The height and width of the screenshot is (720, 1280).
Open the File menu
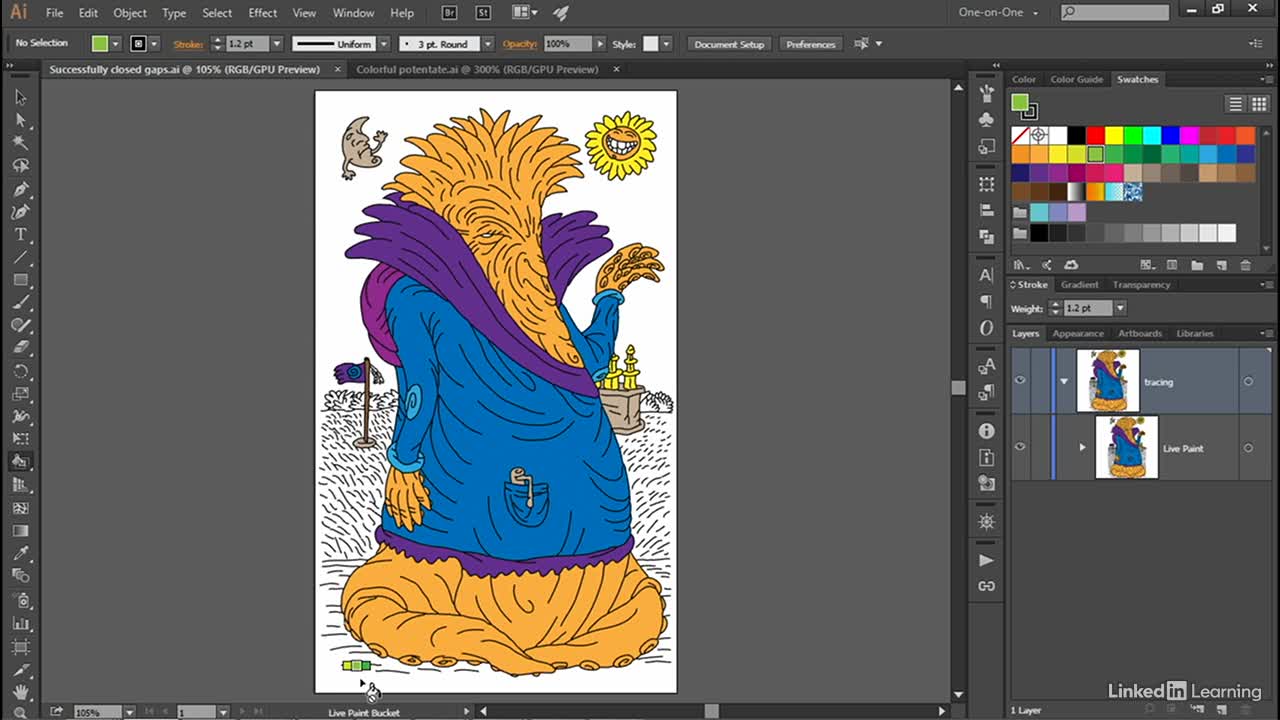tap(54, 13)
